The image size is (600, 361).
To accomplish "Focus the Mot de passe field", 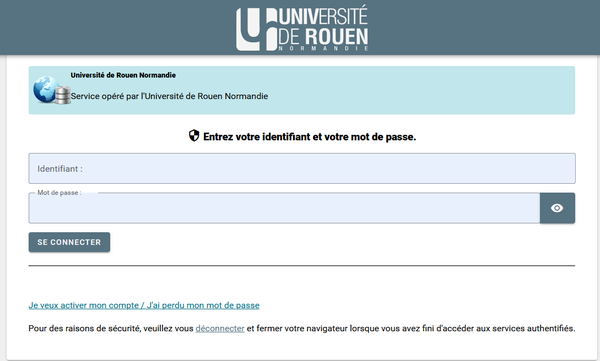I will point(284,208).
